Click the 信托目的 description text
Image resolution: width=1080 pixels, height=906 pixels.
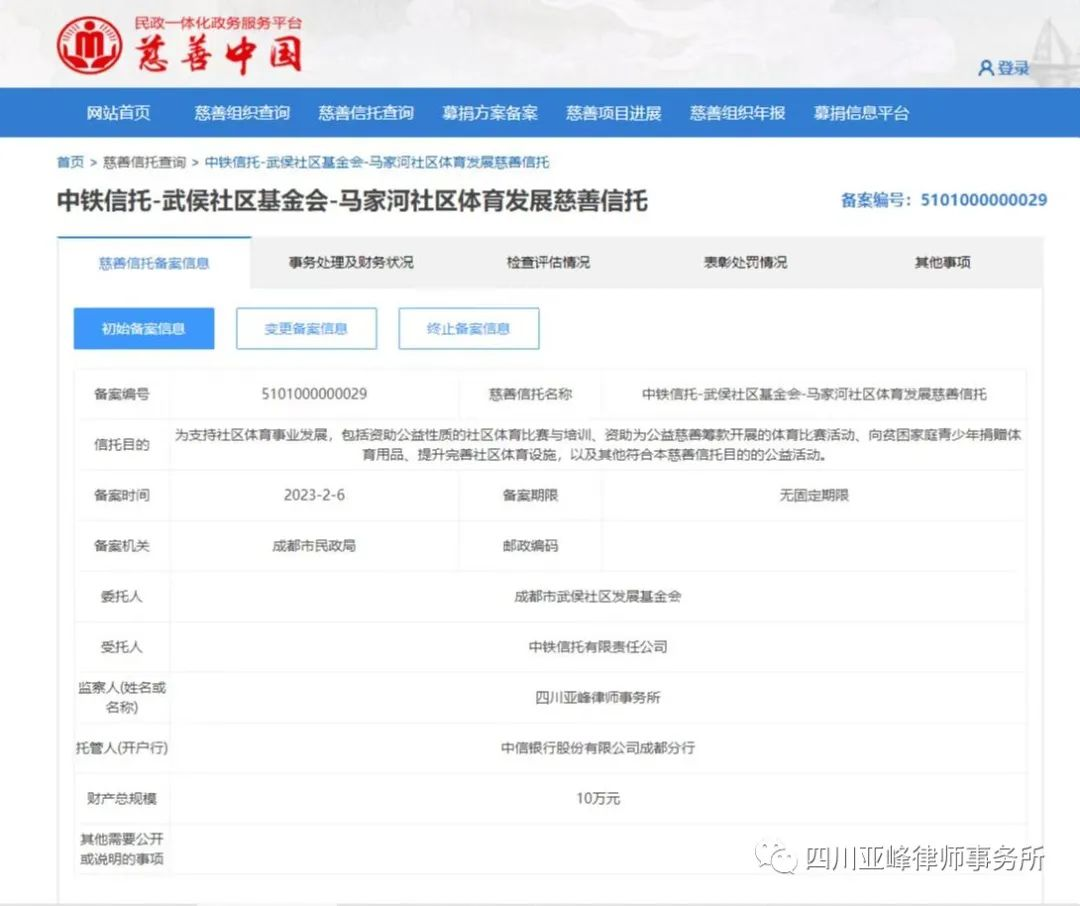click(598, 444)
